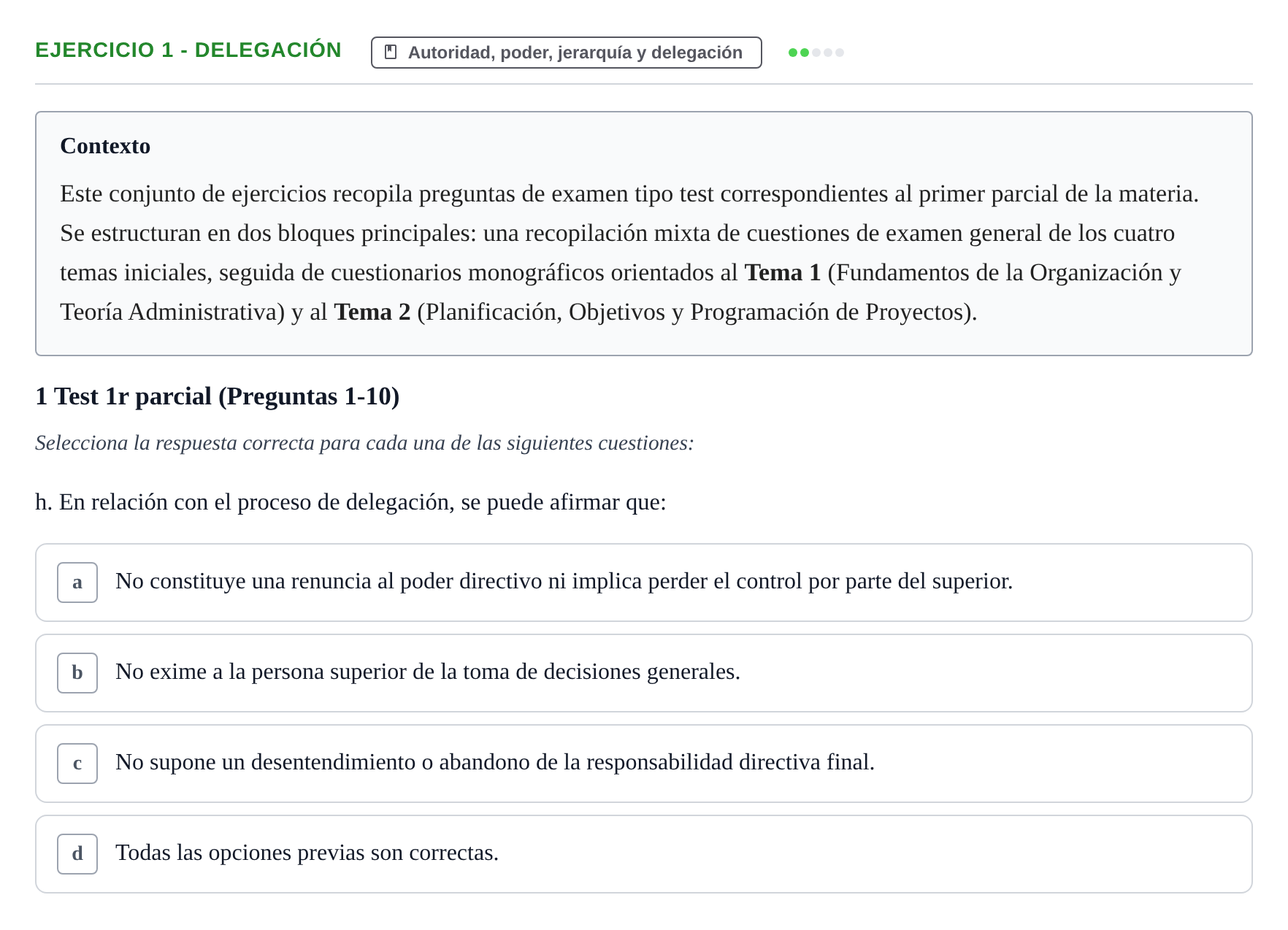
Task: Click the '1 Test 1r parcial (Preguntas 1-10)' heading
Action: click(218, 396)
